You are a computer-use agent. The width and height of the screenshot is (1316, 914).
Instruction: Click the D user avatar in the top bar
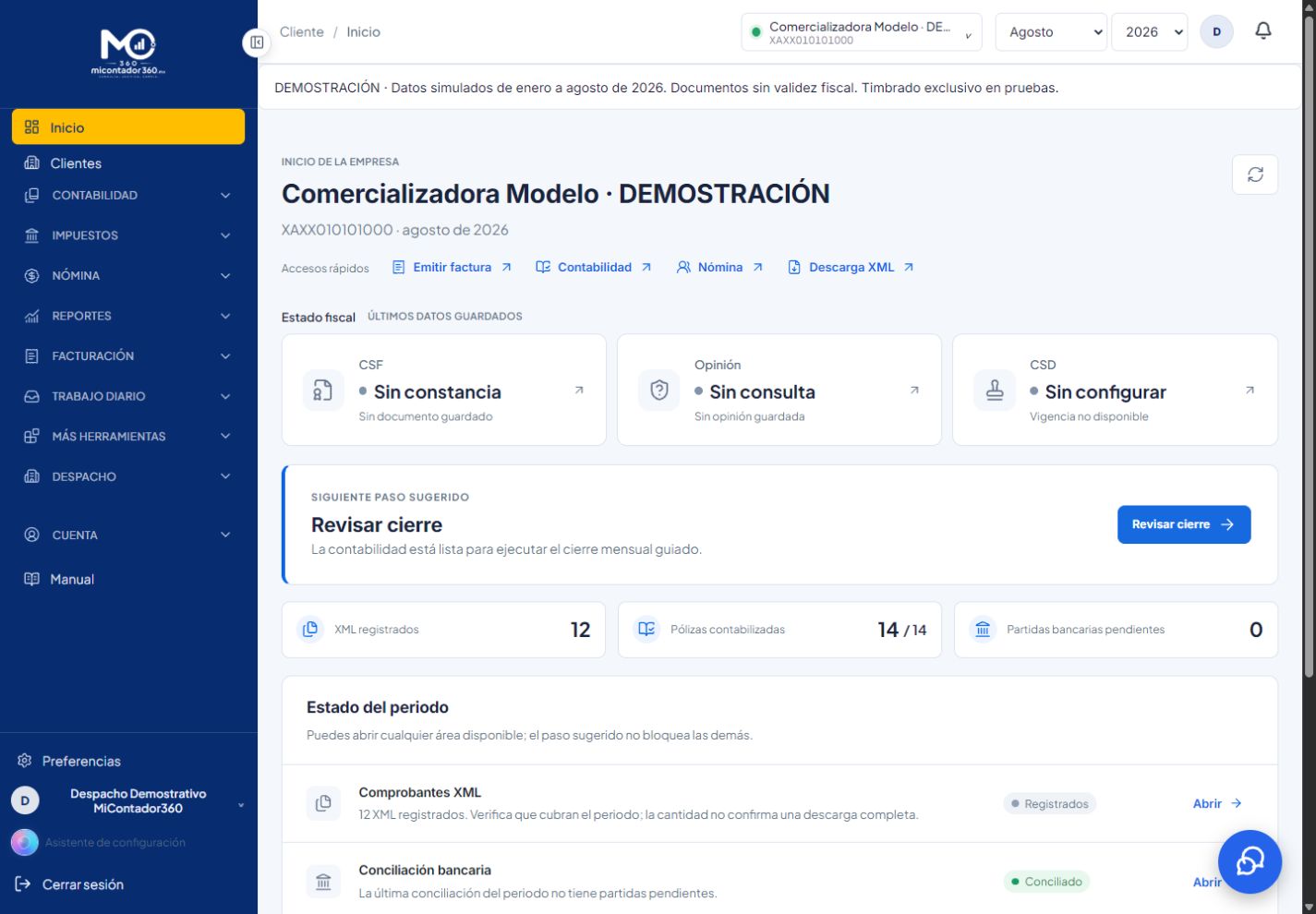tap(1216, 31)
